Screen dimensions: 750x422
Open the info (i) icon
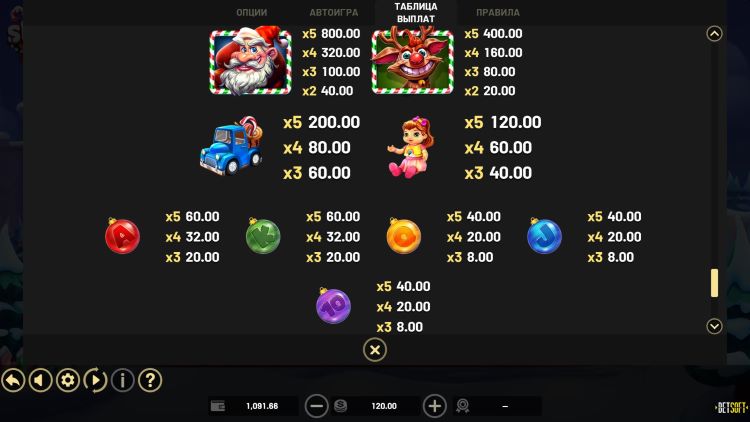pos(122,381)
